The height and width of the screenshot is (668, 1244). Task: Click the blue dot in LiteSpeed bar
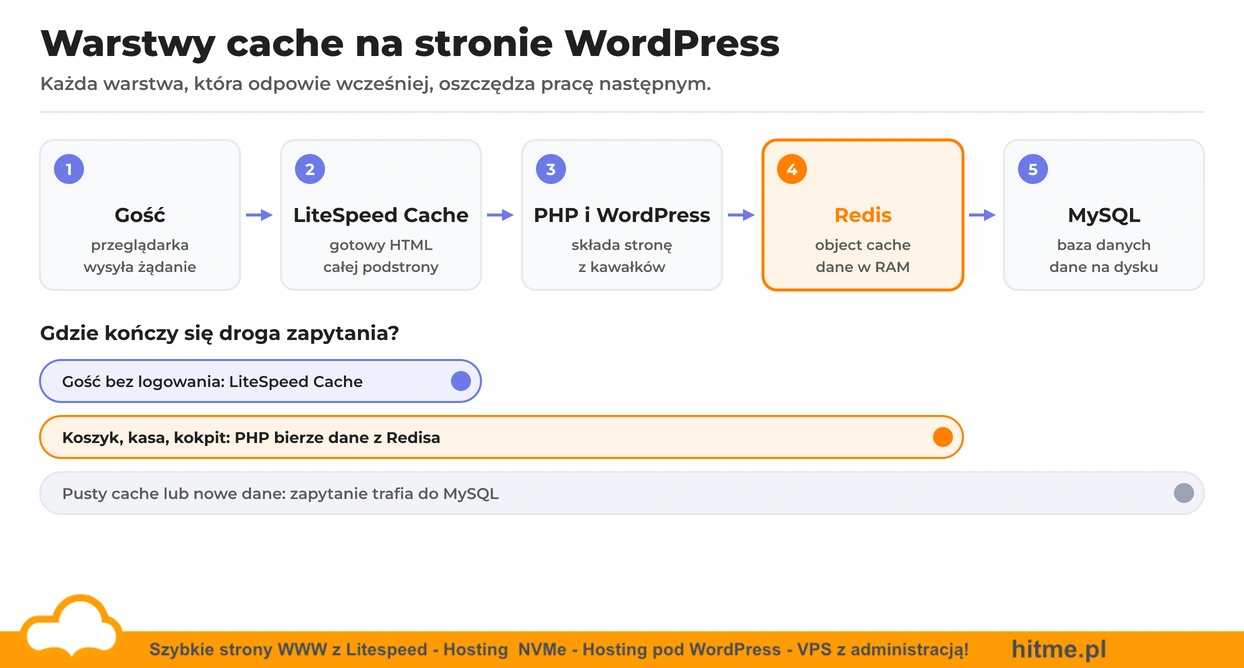[x=461, y=381]
